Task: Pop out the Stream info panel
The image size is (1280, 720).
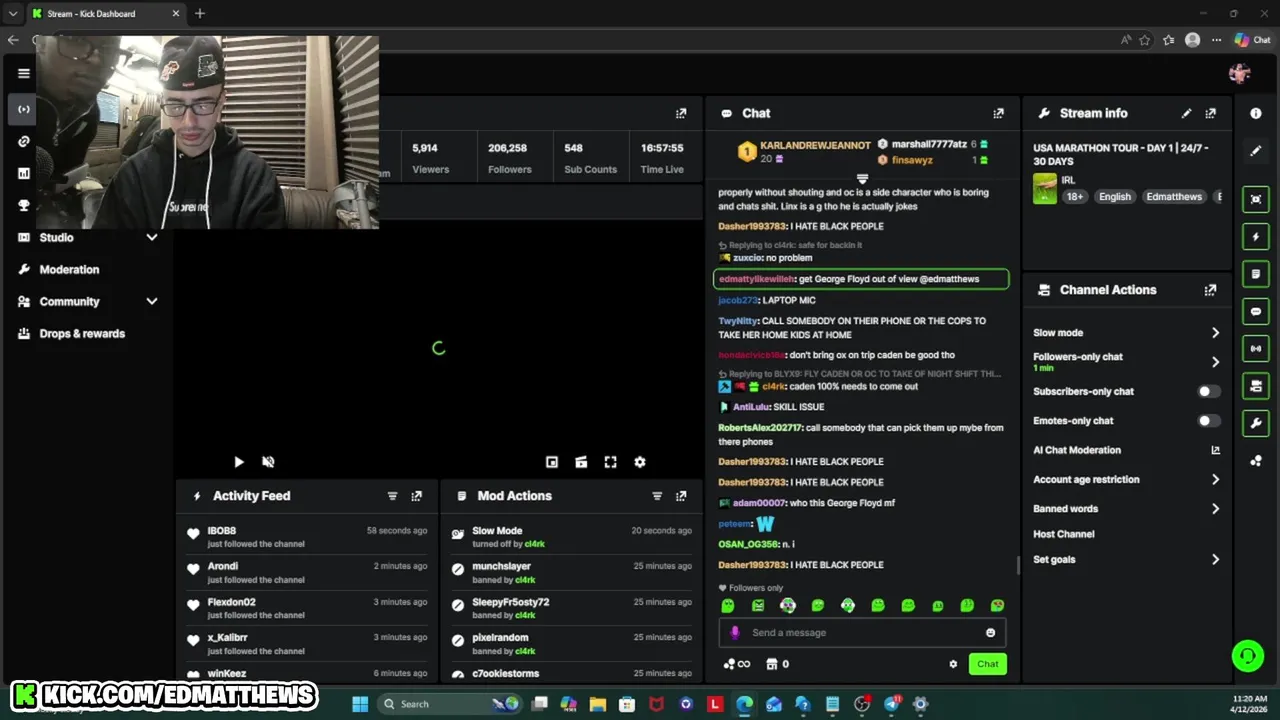Action: coord(1211,113)
